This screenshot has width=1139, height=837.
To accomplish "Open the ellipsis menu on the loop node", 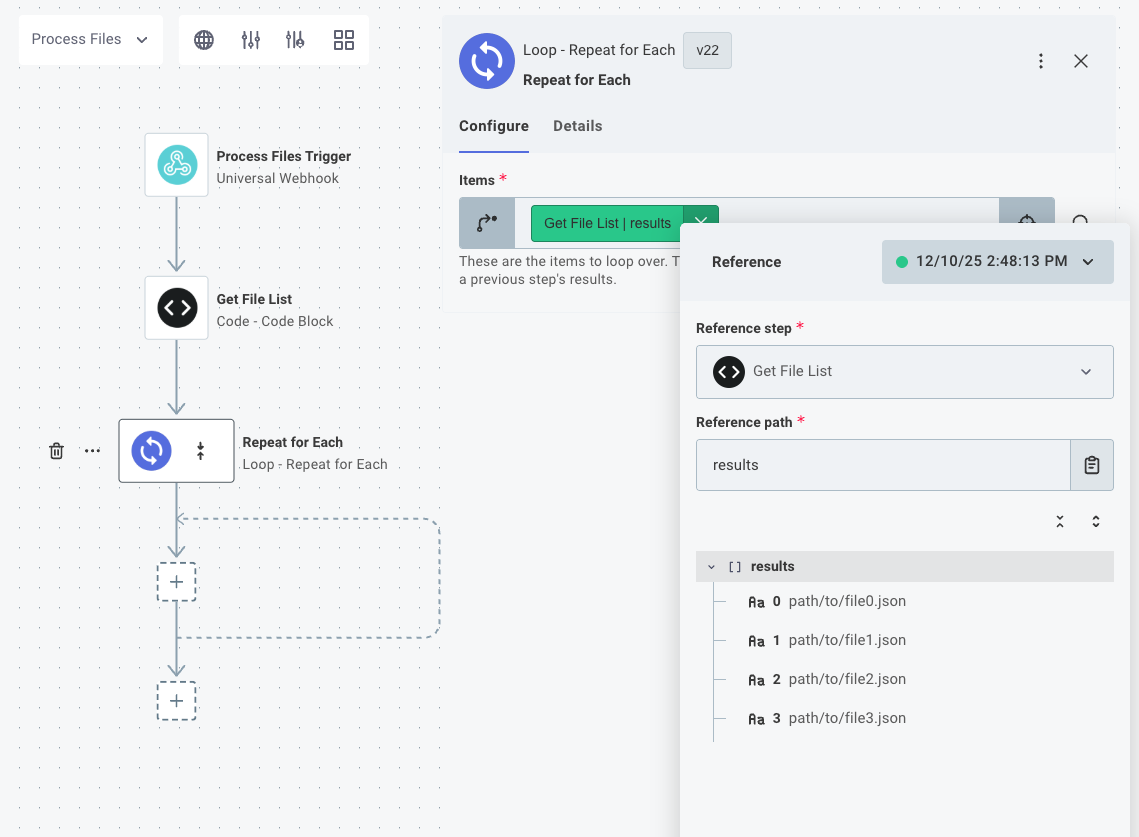I will click(92, 450).
